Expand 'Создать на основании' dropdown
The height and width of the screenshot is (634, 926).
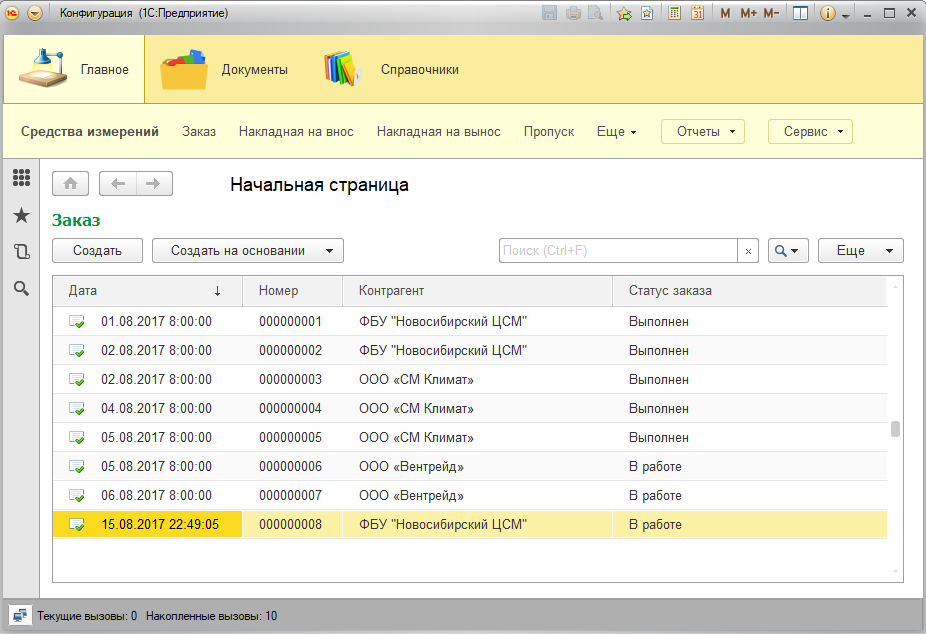[248, 251]
